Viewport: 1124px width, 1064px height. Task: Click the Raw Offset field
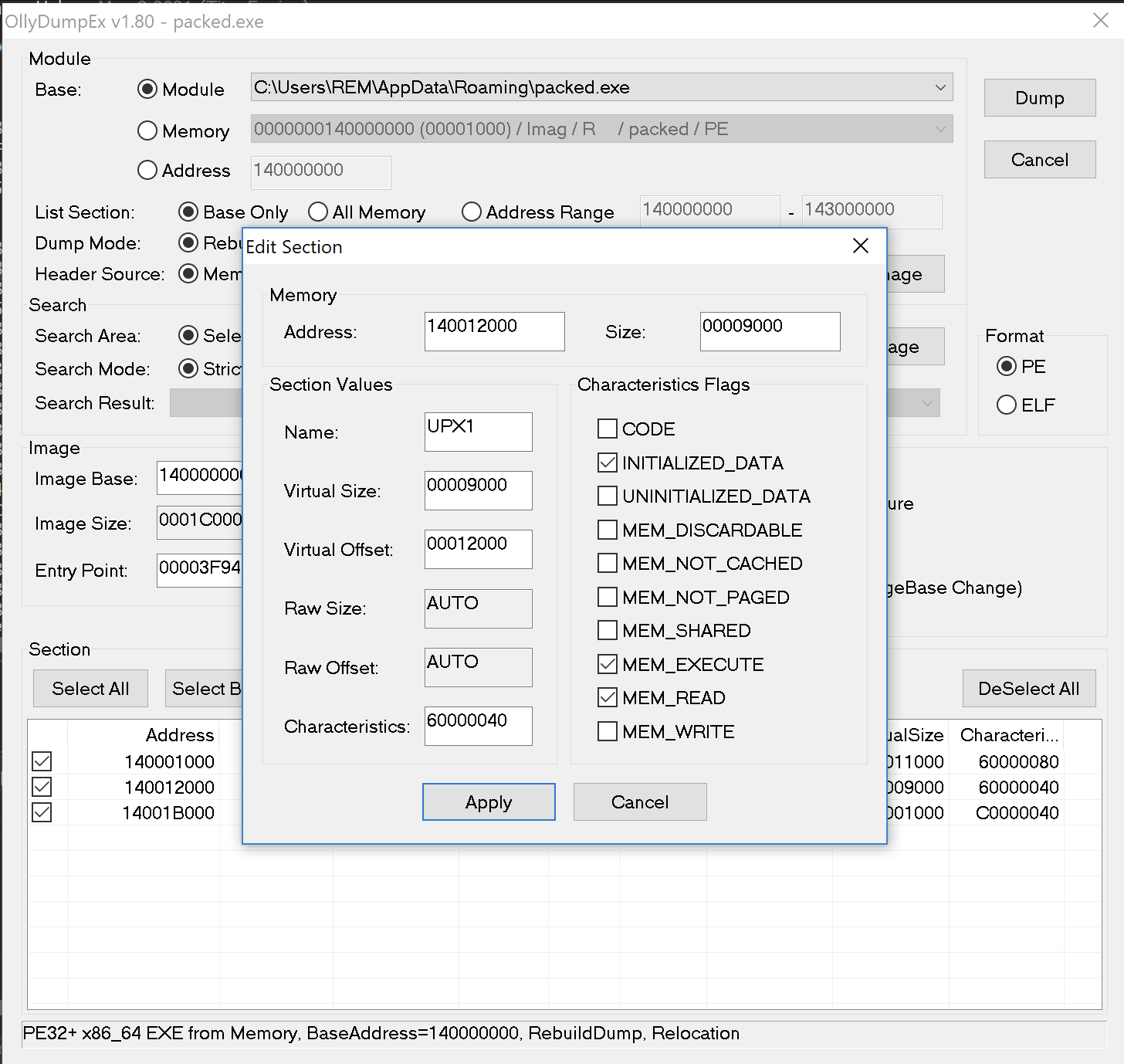(x=479, y=667)
